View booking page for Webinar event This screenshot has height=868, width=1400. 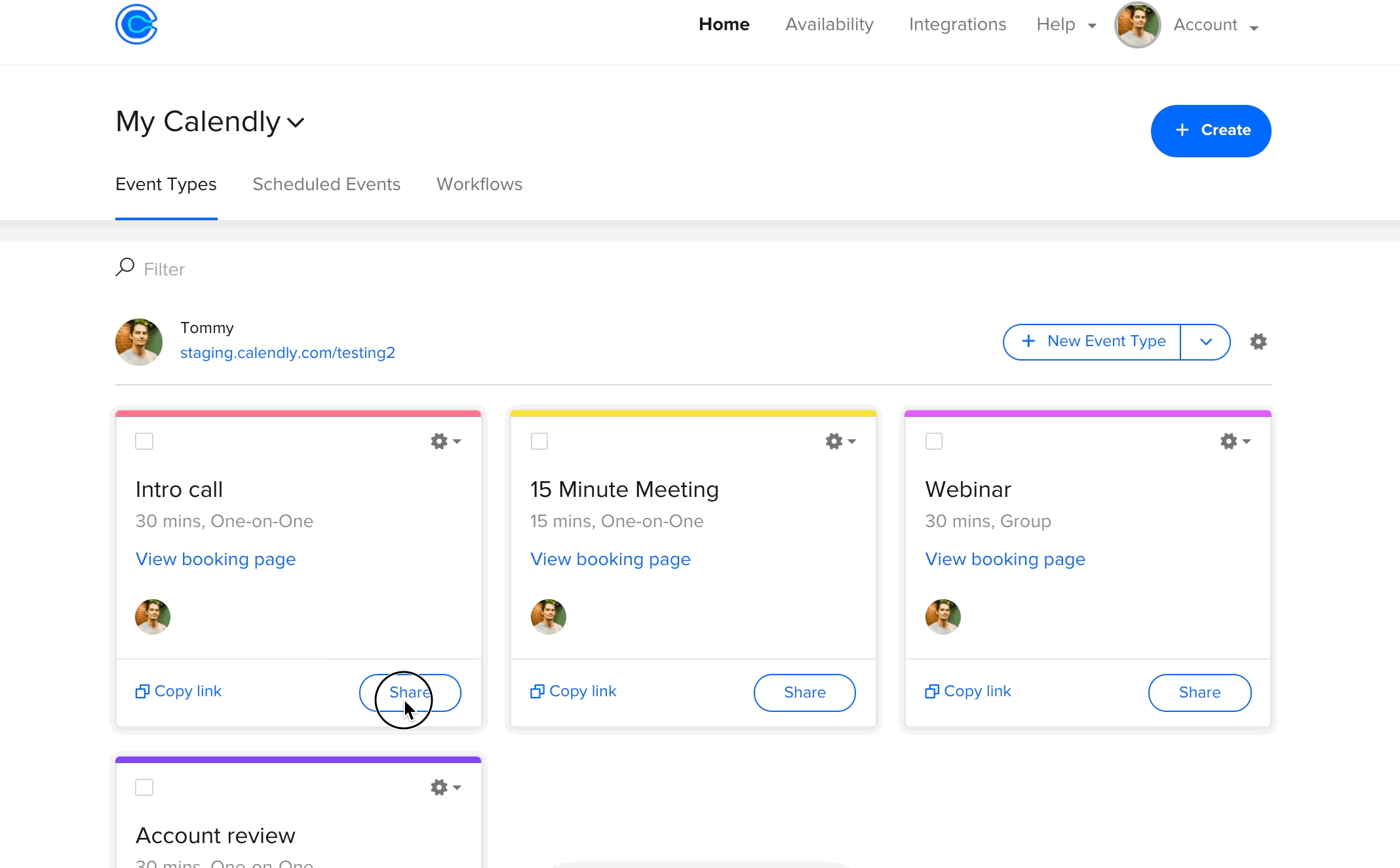coord(1005,560)
